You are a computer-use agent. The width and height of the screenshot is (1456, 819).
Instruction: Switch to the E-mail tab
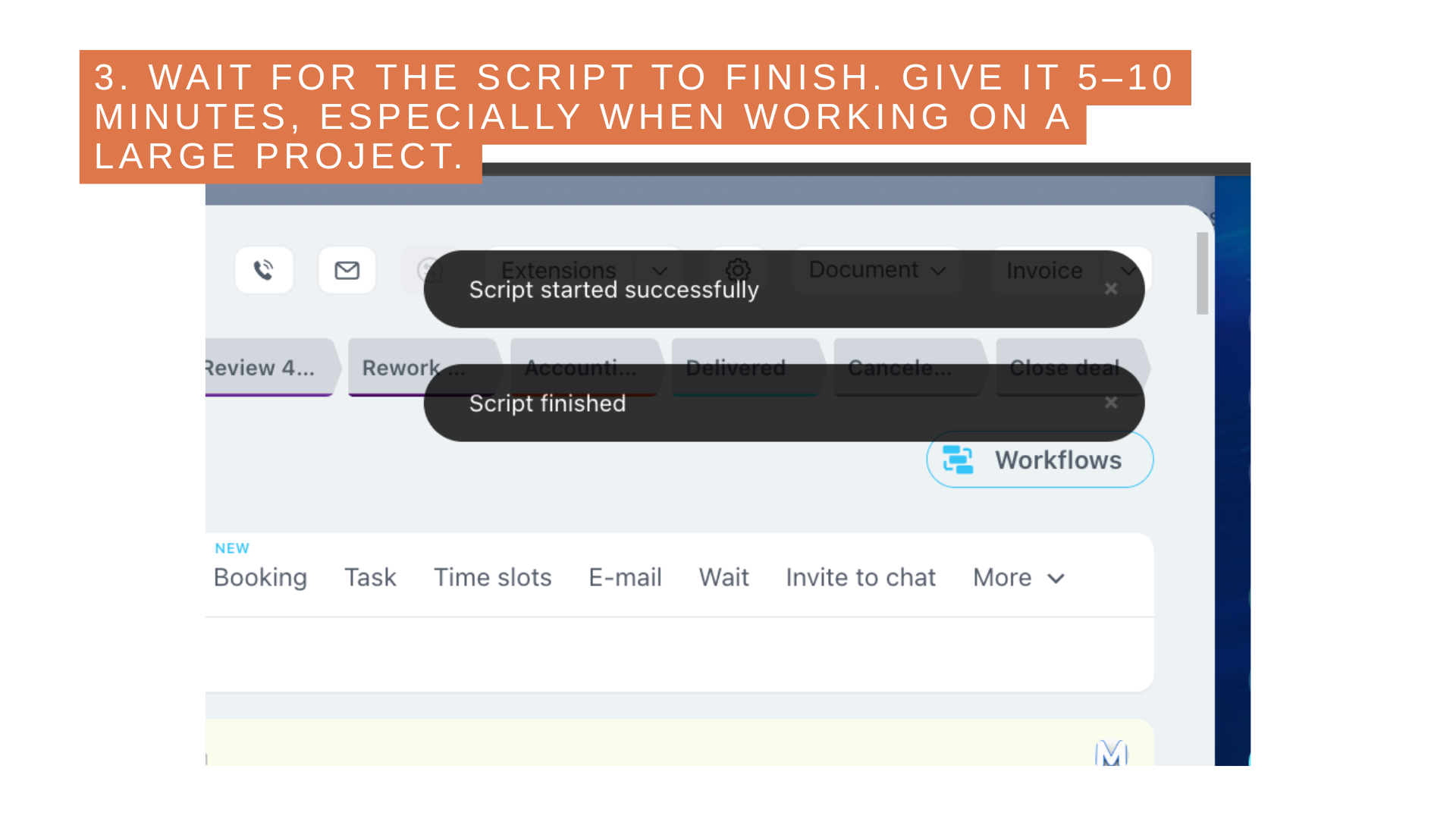pos(625,578)
